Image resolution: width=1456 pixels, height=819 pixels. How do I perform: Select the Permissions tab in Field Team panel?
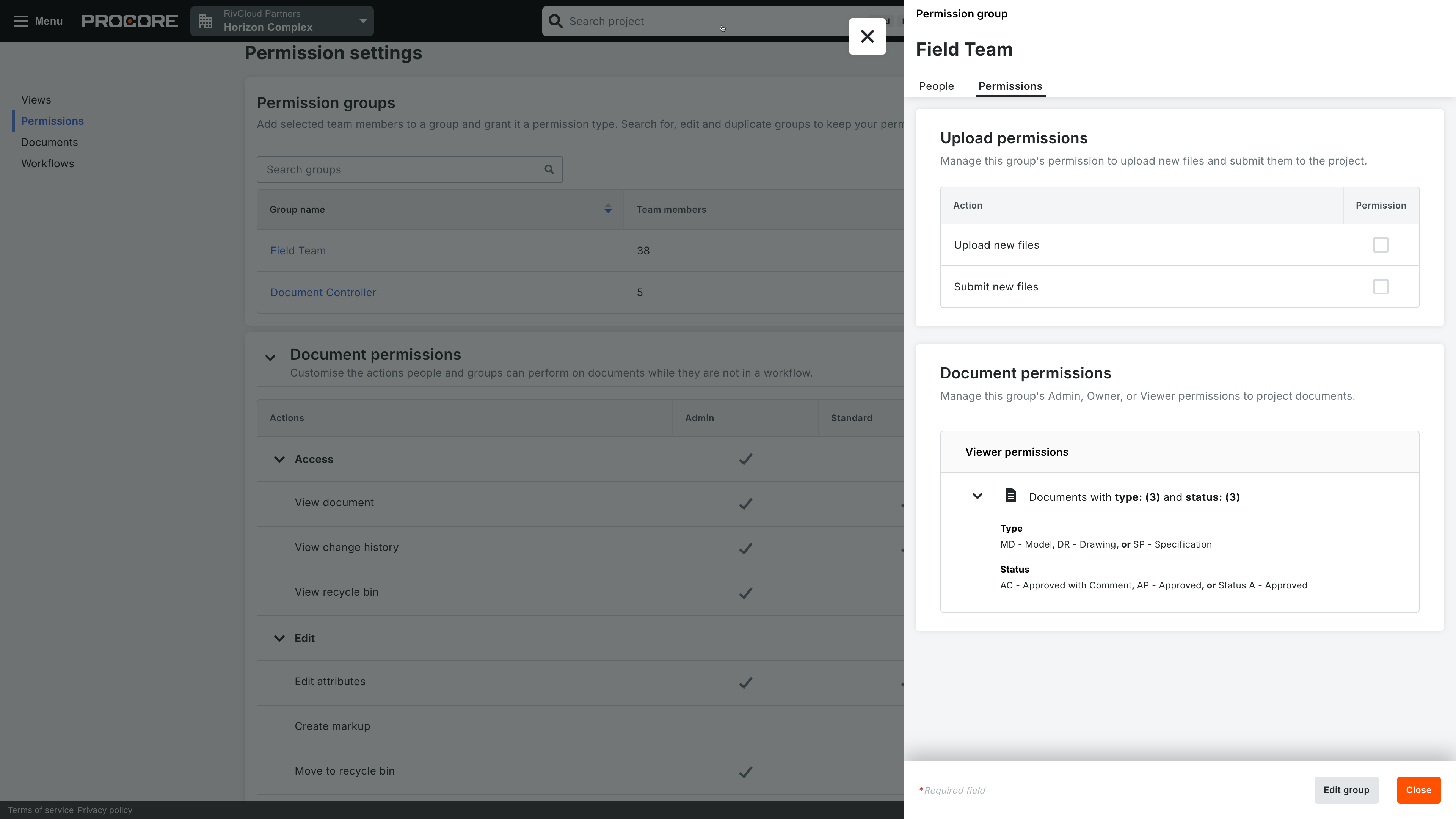(x=1010, y=86)
